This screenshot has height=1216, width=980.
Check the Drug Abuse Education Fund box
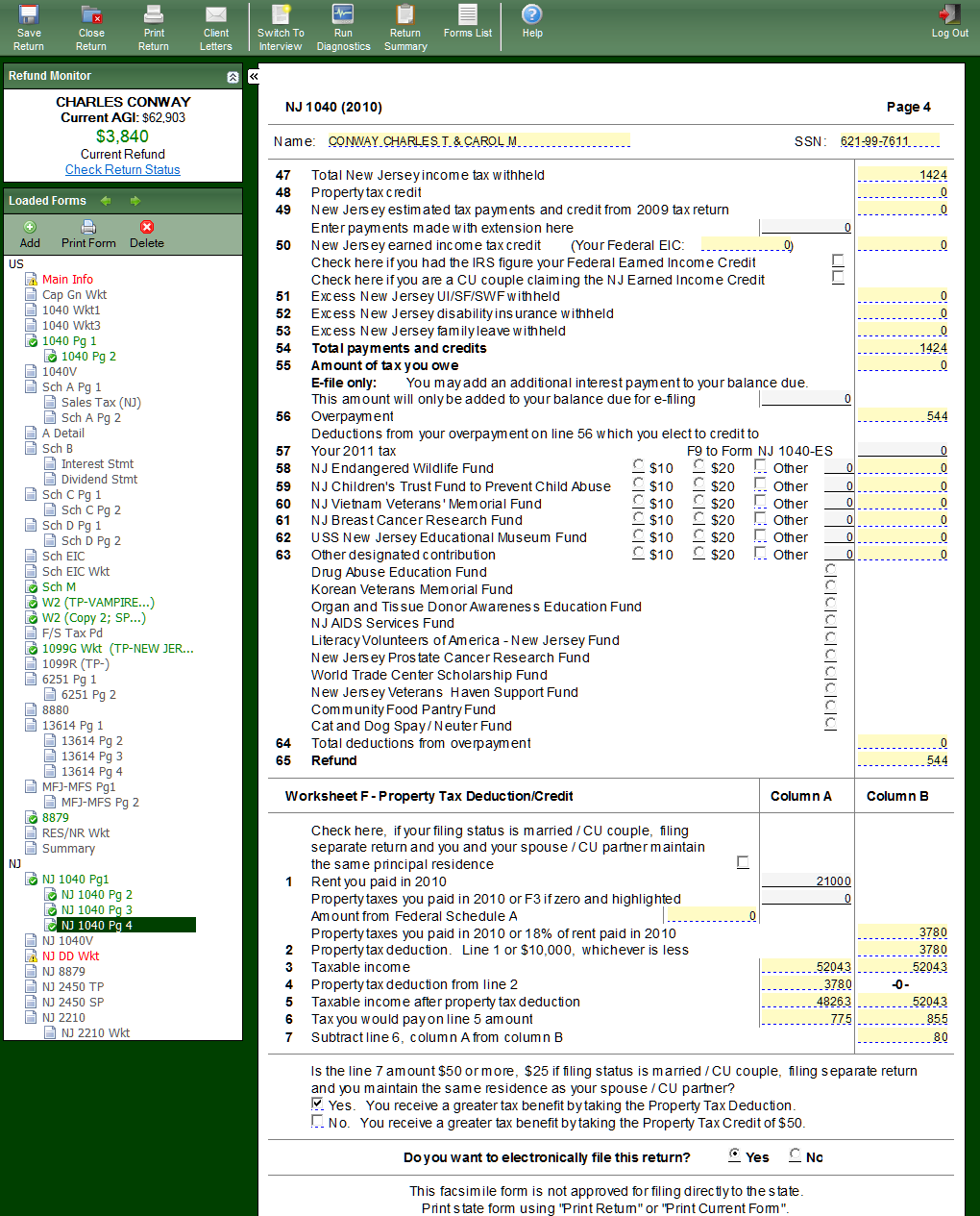(x=830, y=571)
